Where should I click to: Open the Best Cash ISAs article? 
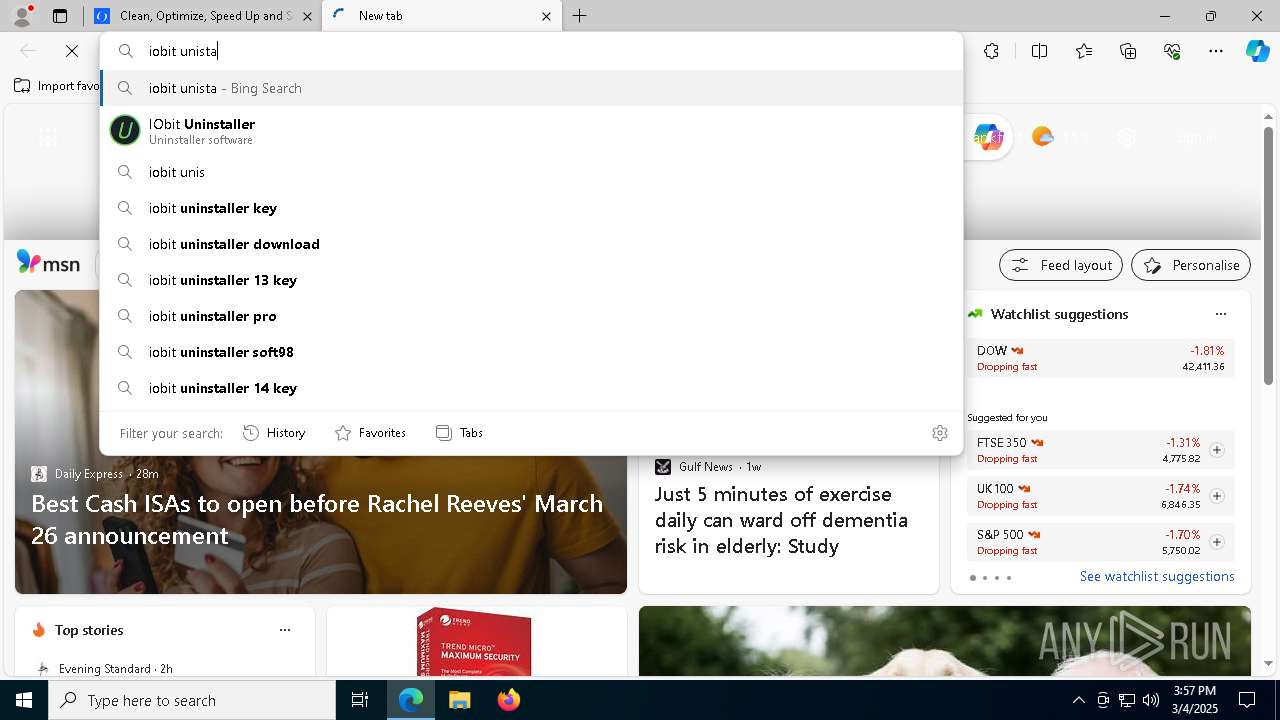tap(317, 519)
